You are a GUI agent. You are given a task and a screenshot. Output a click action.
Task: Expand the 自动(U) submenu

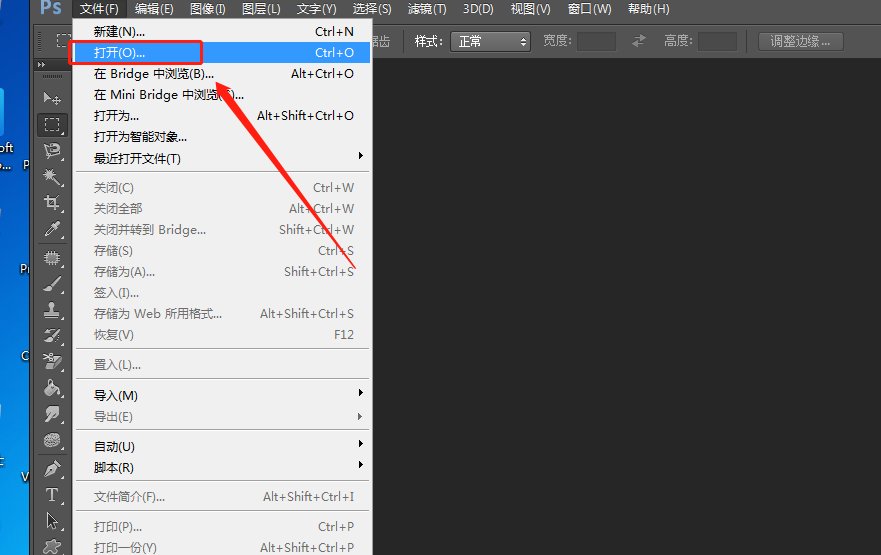click(222, 447)
